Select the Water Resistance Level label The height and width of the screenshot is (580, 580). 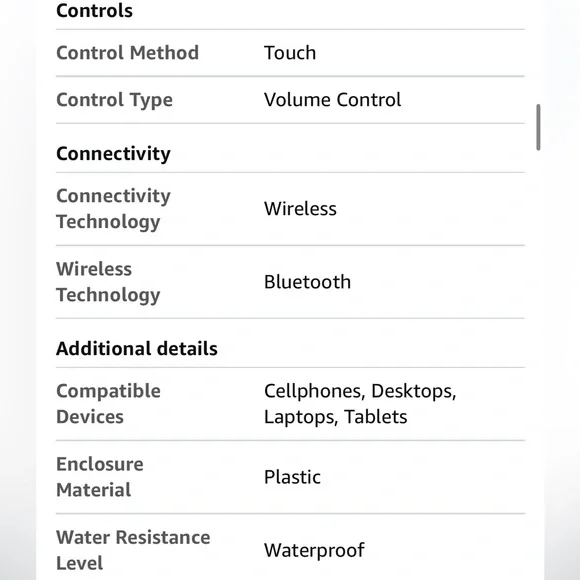(x=133, y=550)
